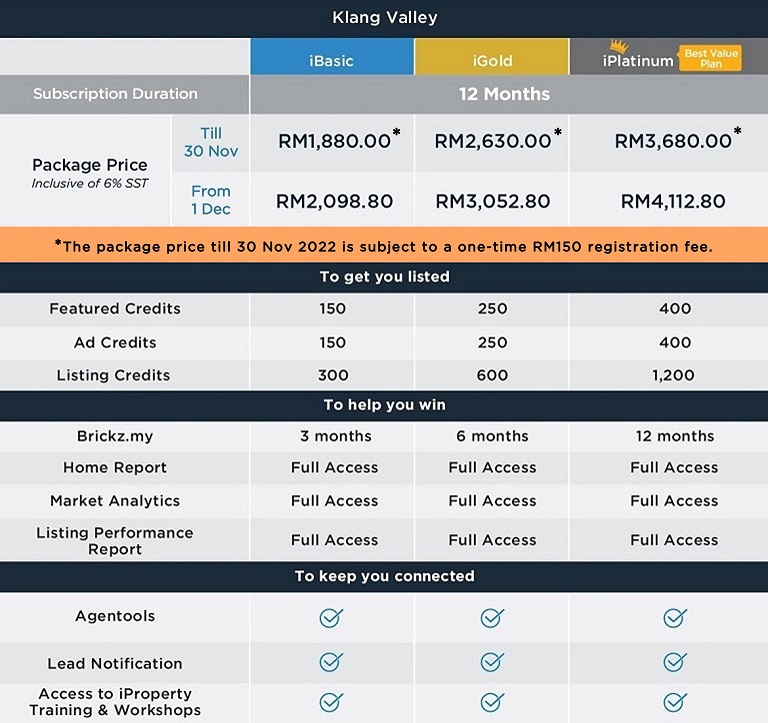Click the iPlatinum Training & Workshops checkmark
This screenshot has height=723, width=768.
(674, 702)
